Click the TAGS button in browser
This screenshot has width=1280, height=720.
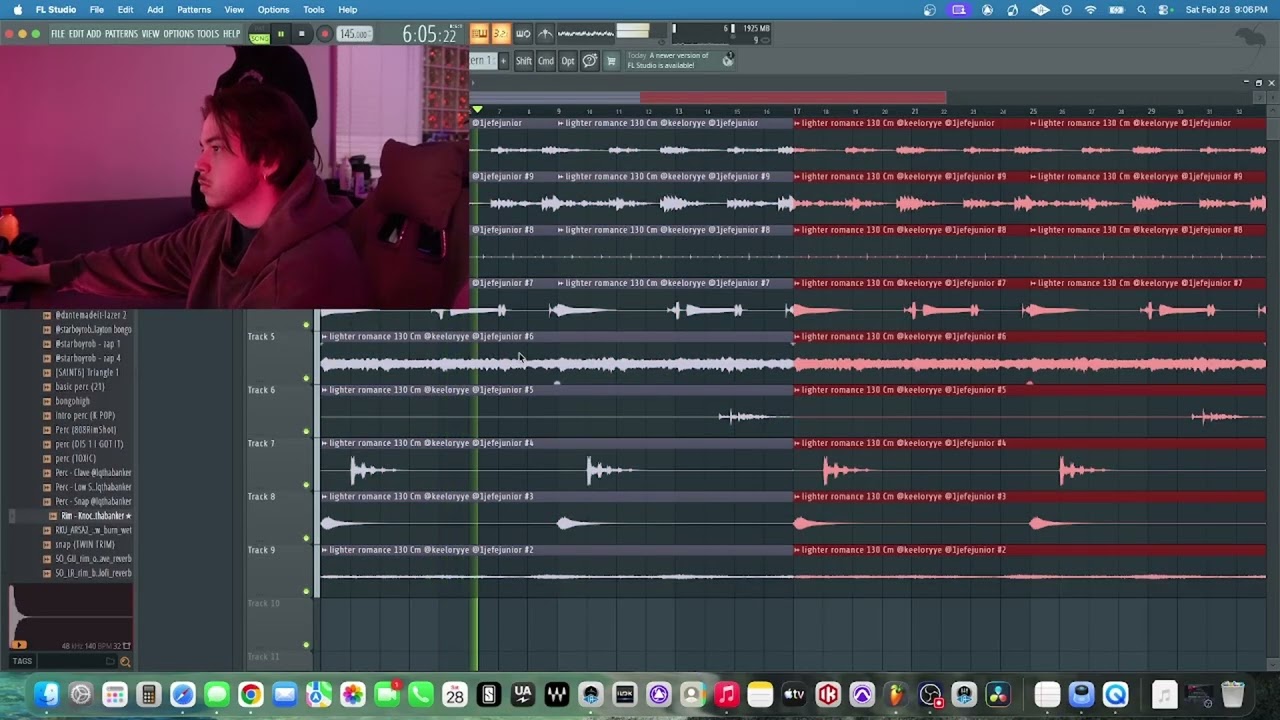pyautogui.click(x=22, y=661)
